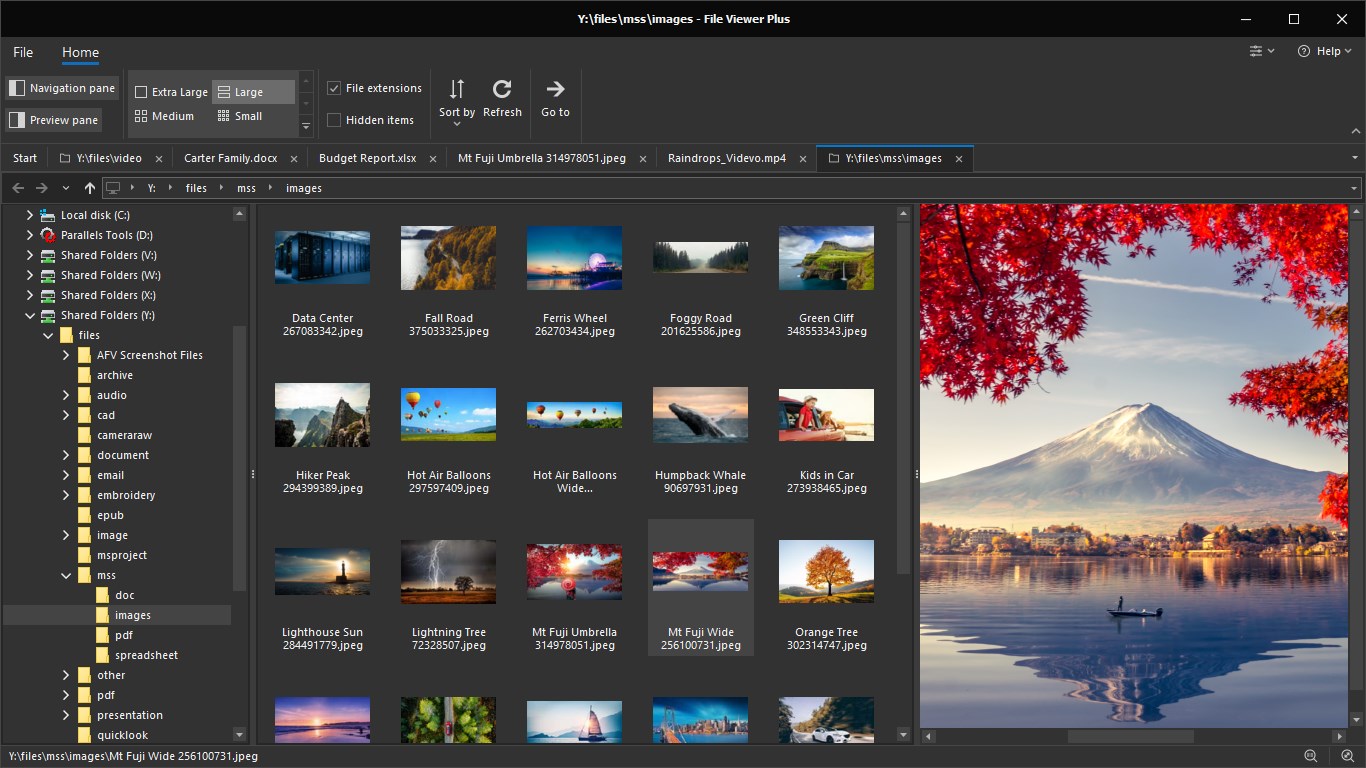Select the Orange Tree image
Screen dimensions: 1366x768
826,572
